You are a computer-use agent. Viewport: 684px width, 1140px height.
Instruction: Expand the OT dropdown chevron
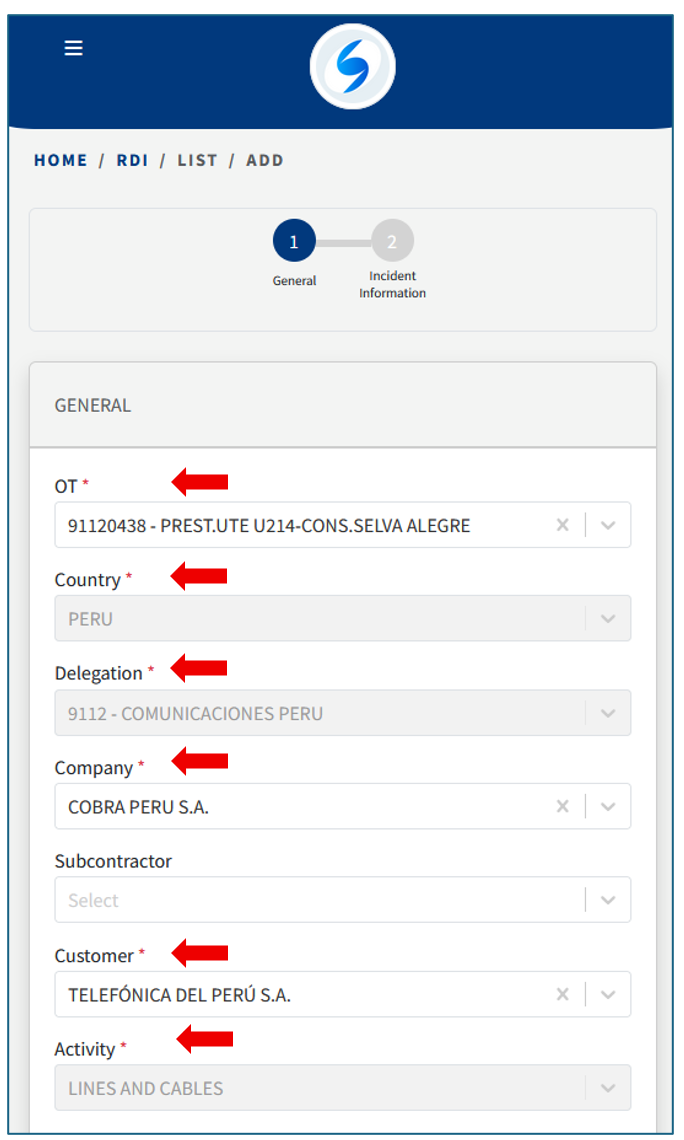click(608, 525)
